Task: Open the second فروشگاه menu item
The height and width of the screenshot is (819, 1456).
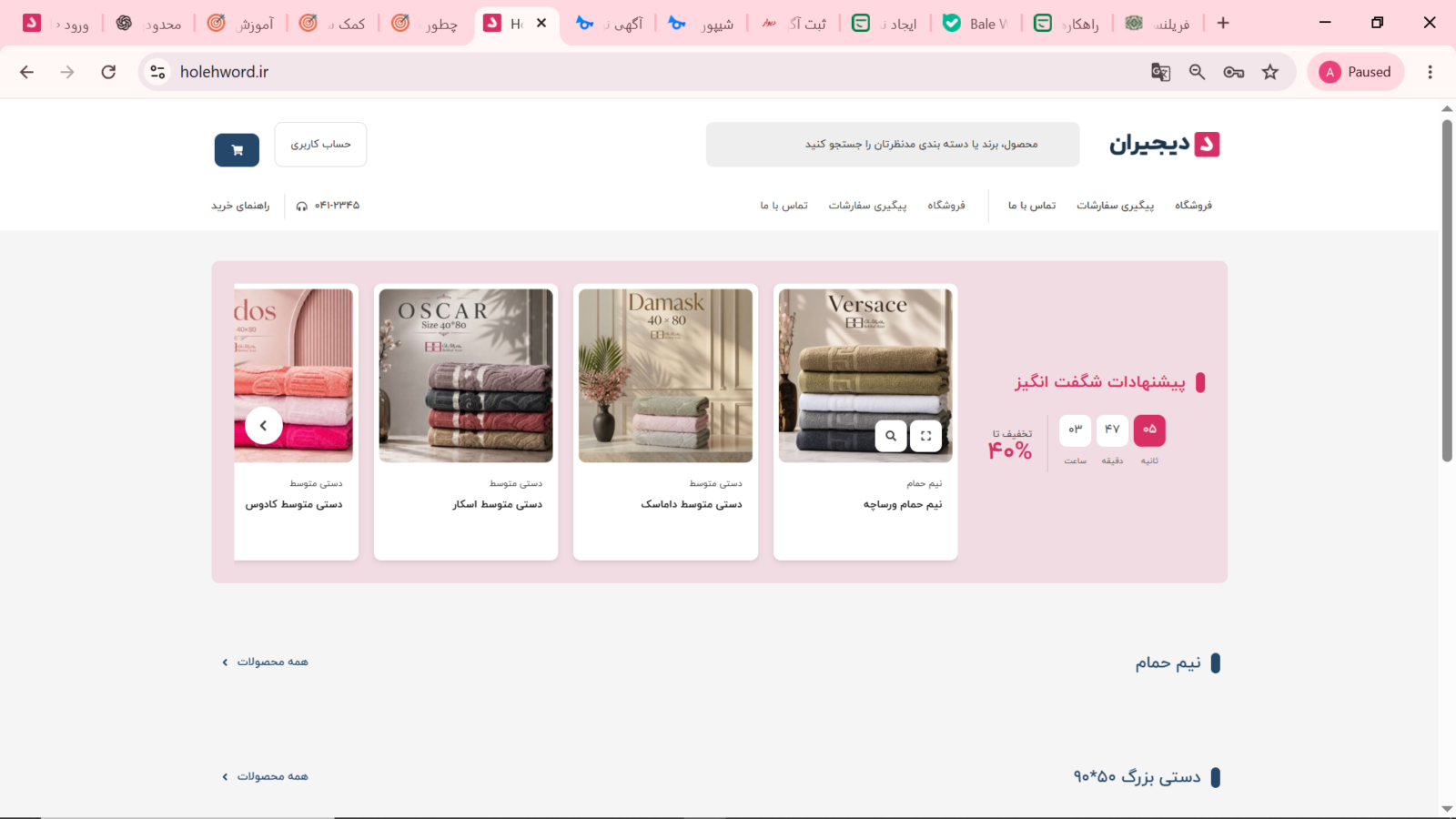Action: (946, 206)
